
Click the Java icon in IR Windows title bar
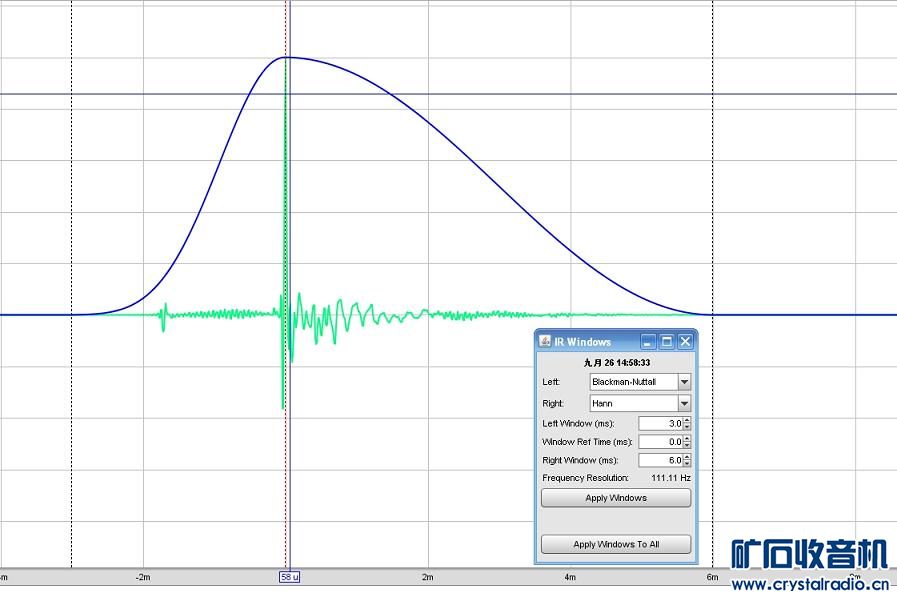545,341
